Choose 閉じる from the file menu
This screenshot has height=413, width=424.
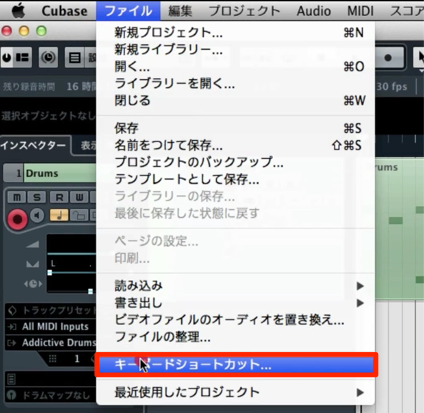[x=235, y=100]
